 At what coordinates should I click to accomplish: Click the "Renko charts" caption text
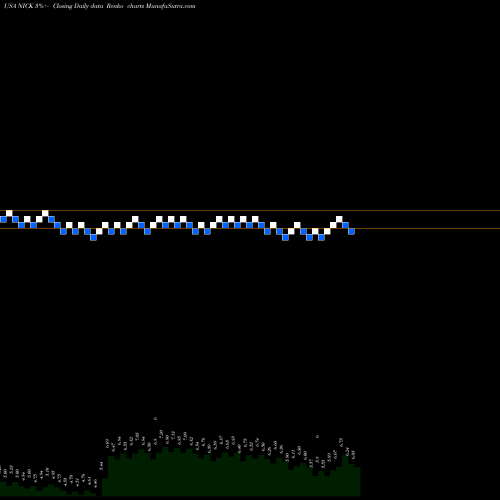(126, 6)
